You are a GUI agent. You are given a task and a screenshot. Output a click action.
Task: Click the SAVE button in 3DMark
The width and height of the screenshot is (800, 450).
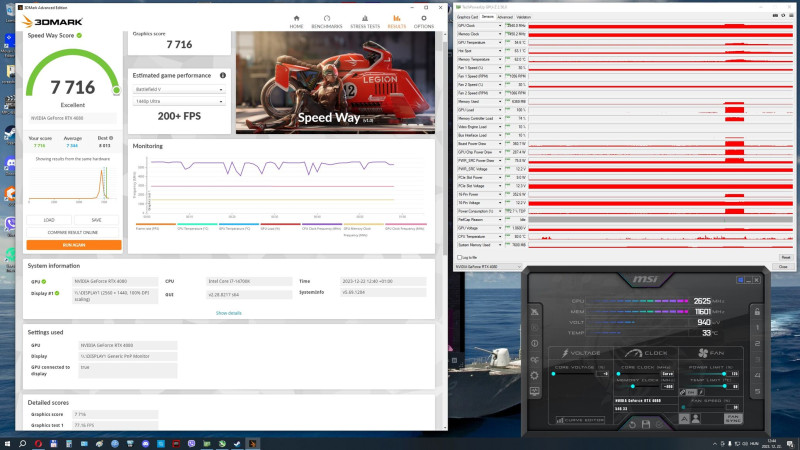coord(96,220)
